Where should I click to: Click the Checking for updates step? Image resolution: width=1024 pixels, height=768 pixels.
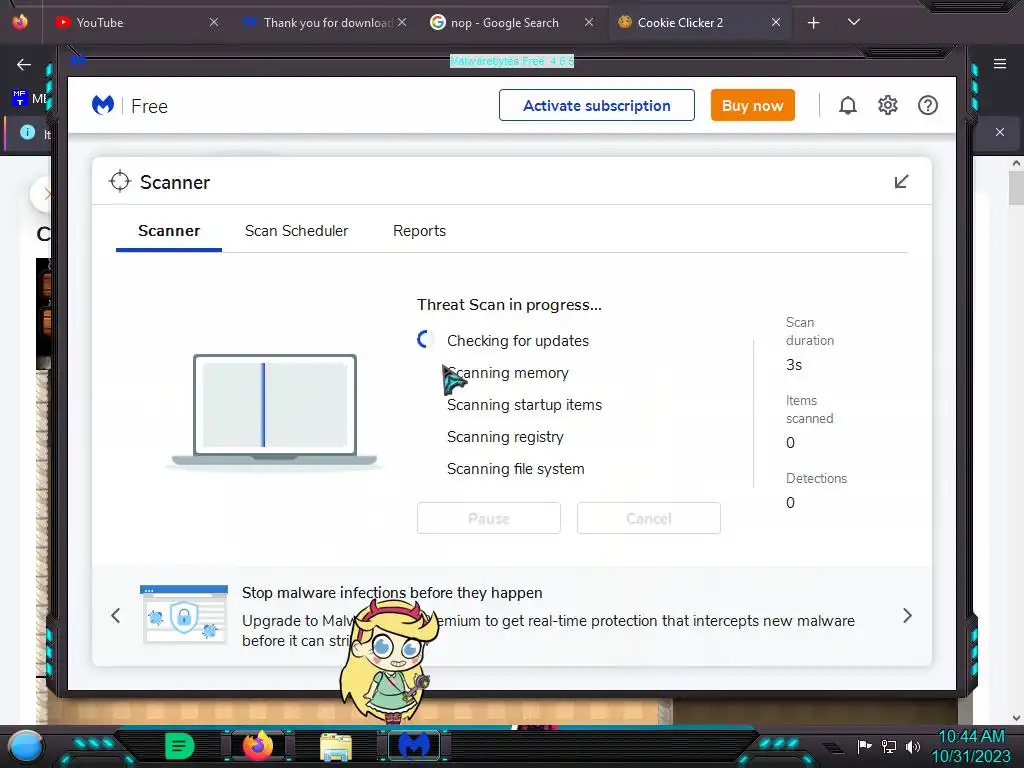pos(518,340)
